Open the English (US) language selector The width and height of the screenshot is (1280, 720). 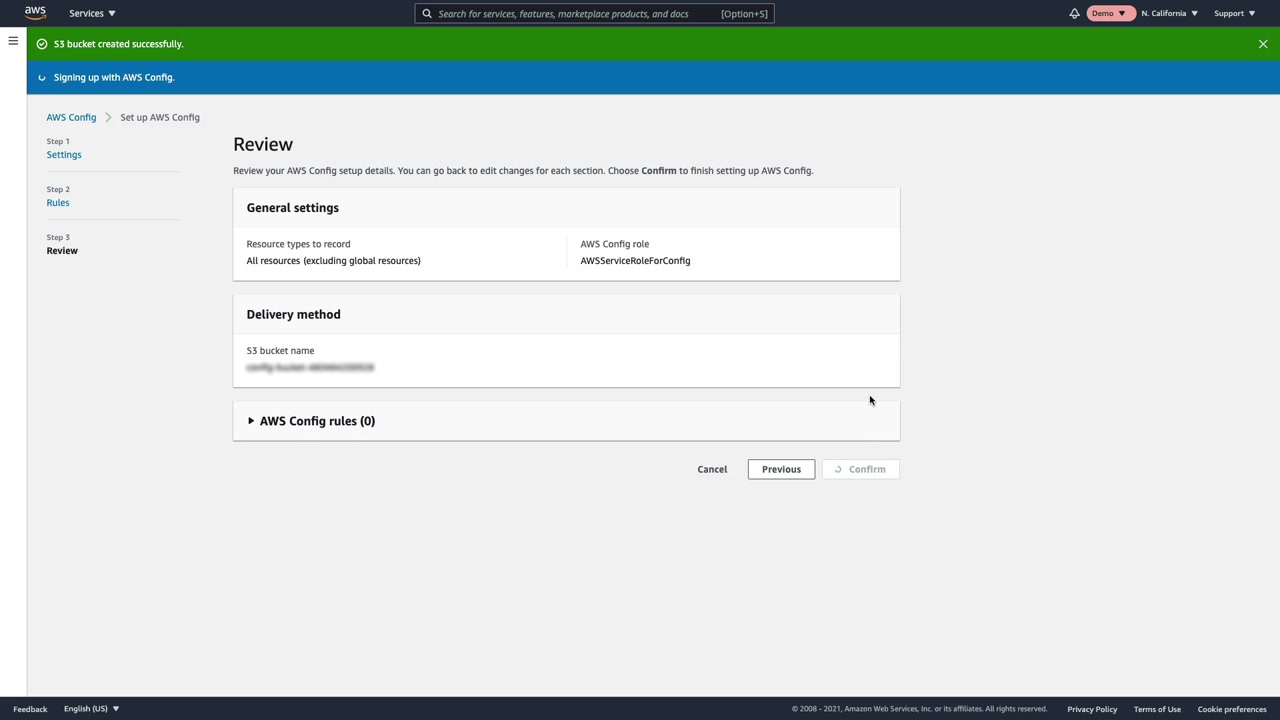[x=91, y=709]
